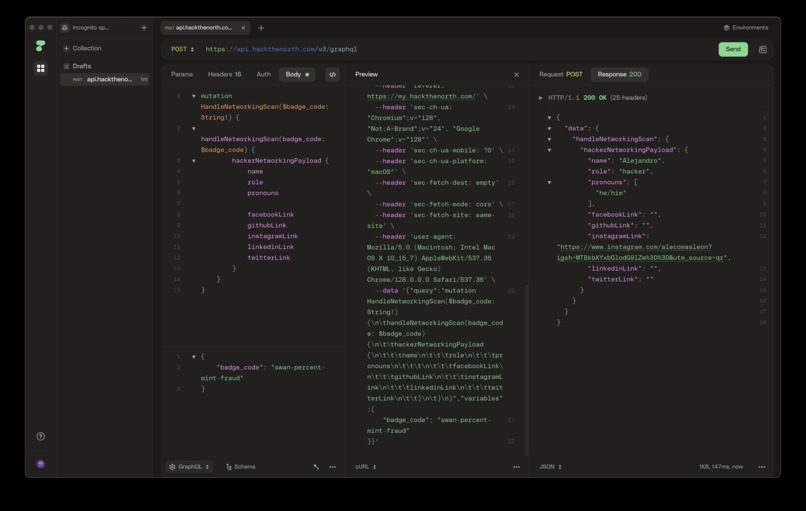
Task: Add a new request tab with plus icon
Action: coord(261,28)
